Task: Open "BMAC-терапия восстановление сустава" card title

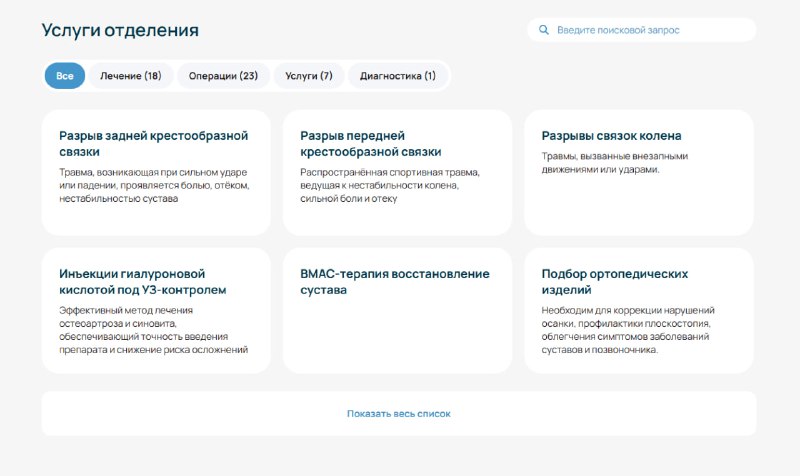Action: pyautogui.click(x=395, y=282)
